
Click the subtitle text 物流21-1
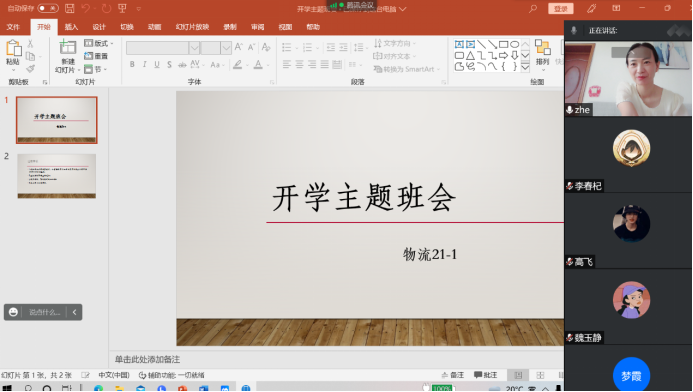point(430,254)
